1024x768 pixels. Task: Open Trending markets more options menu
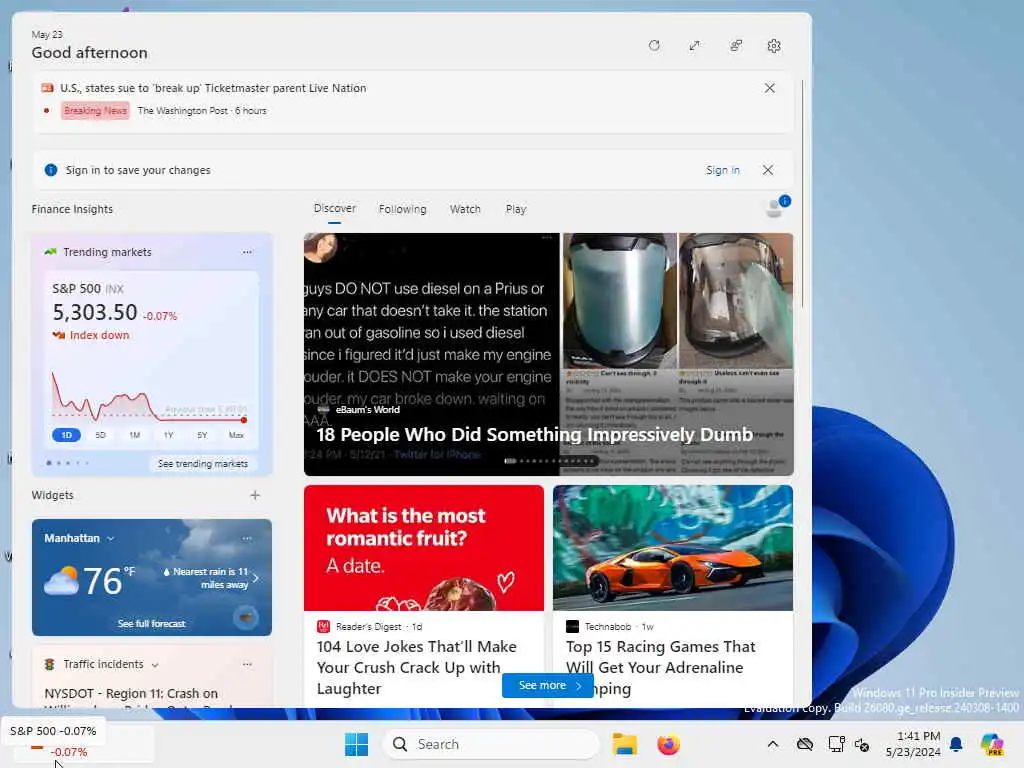click(247, 252)
